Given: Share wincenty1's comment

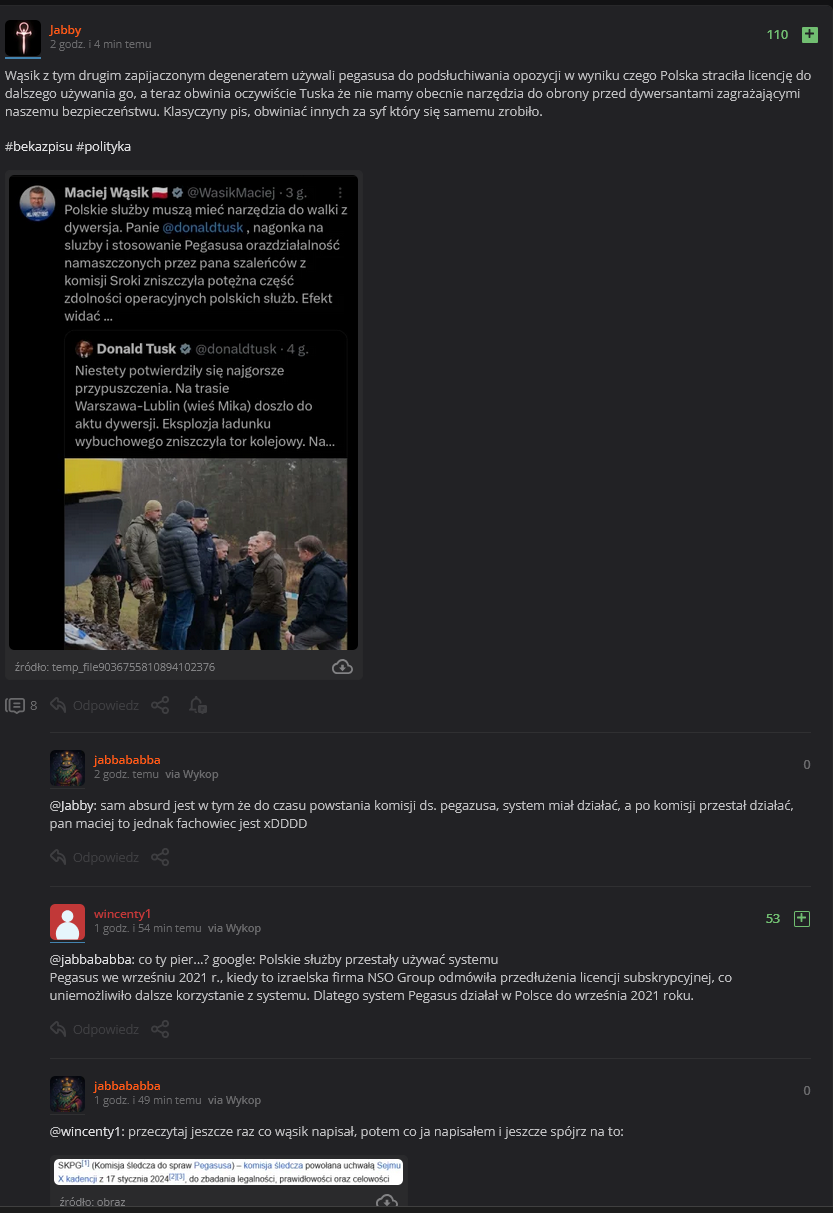Looking at the screenshot, I should click(x=160, y=1029).
